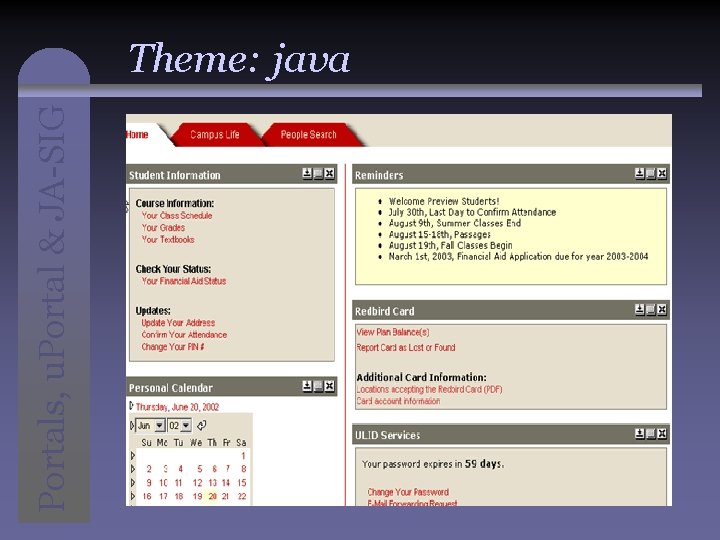720x540 pixels.
Task: Expand the calendar week starting June 9
Action: (x=133, y=483)
